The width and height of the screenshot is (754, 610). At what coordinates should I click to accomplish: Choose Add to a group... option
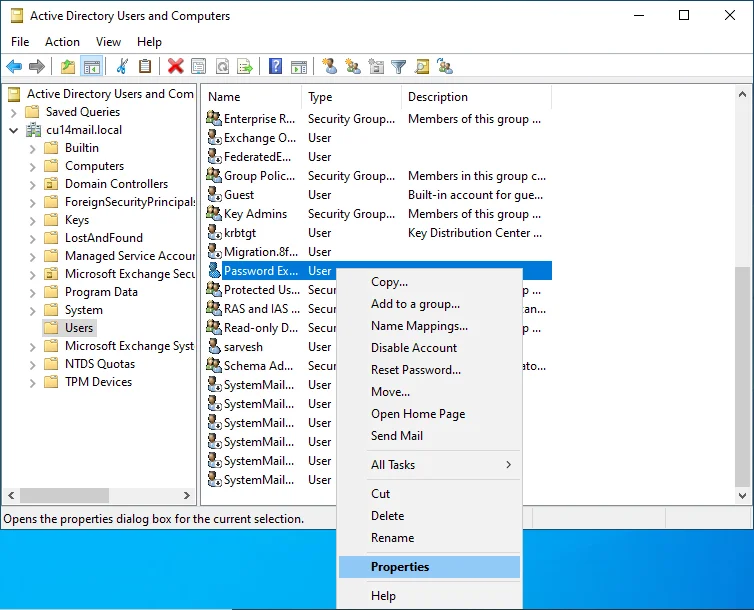point(429,304)
